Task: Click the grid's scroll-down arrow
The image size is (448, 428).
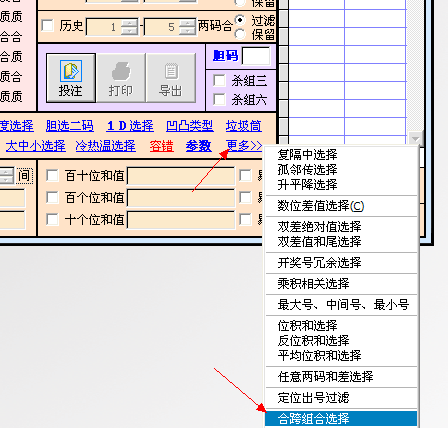Action: 415,138
